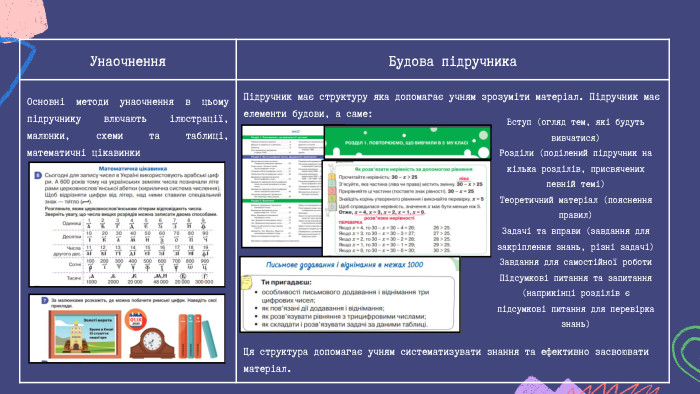This screenshot has height=394, width=700.
Task: Click the text 'елементи будови, а саме:'
Action: pyautogui.click(x=308, y=114)
